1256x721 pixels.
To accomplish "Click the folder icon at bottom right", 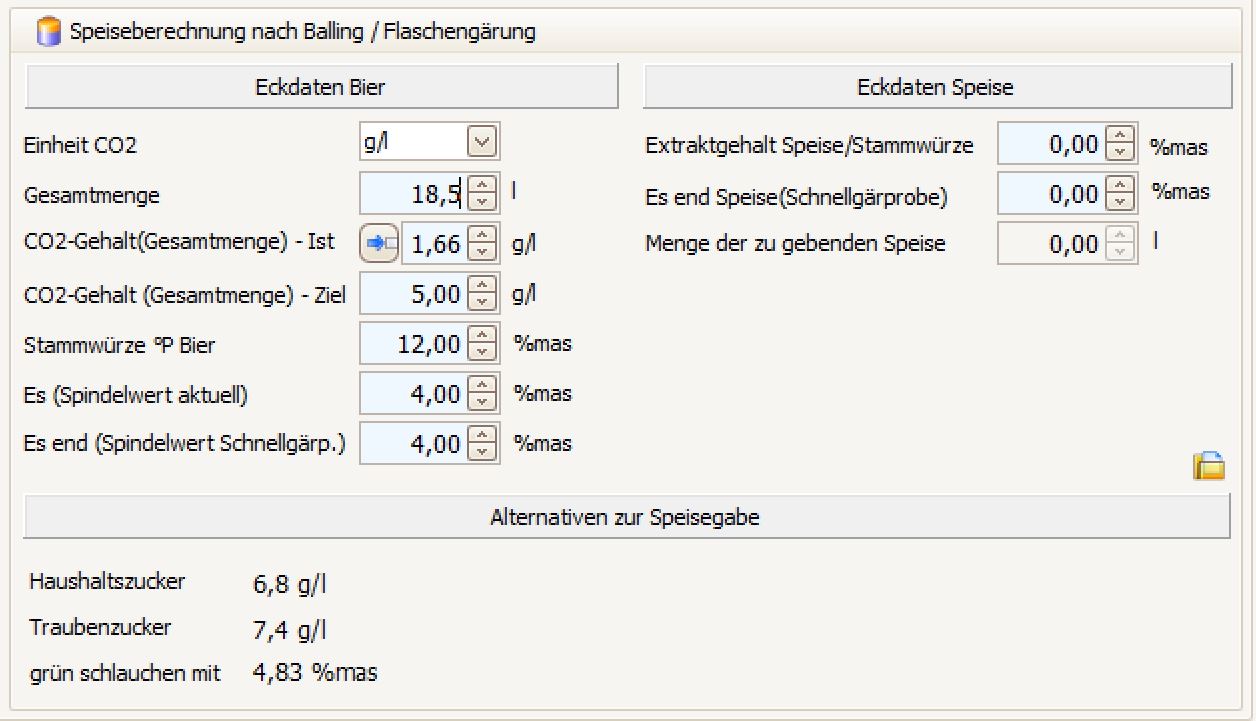I will [1209, 466].
